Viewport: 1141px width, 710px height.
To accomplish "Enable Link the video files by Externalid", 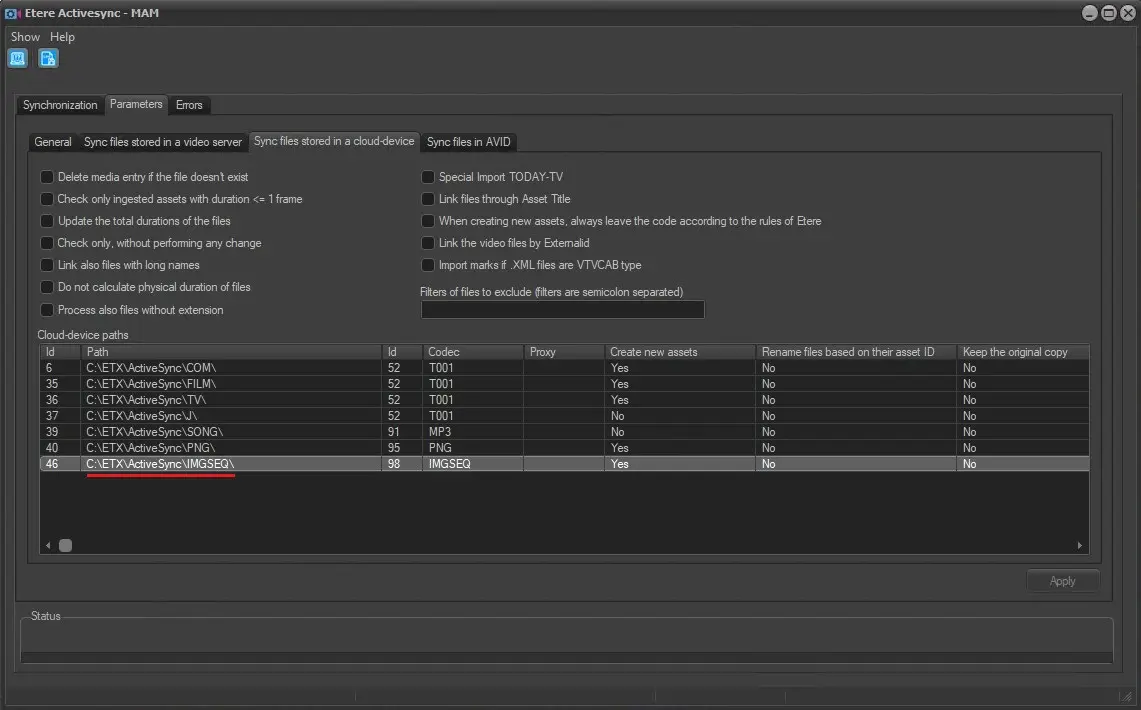I will coord(428,243).
